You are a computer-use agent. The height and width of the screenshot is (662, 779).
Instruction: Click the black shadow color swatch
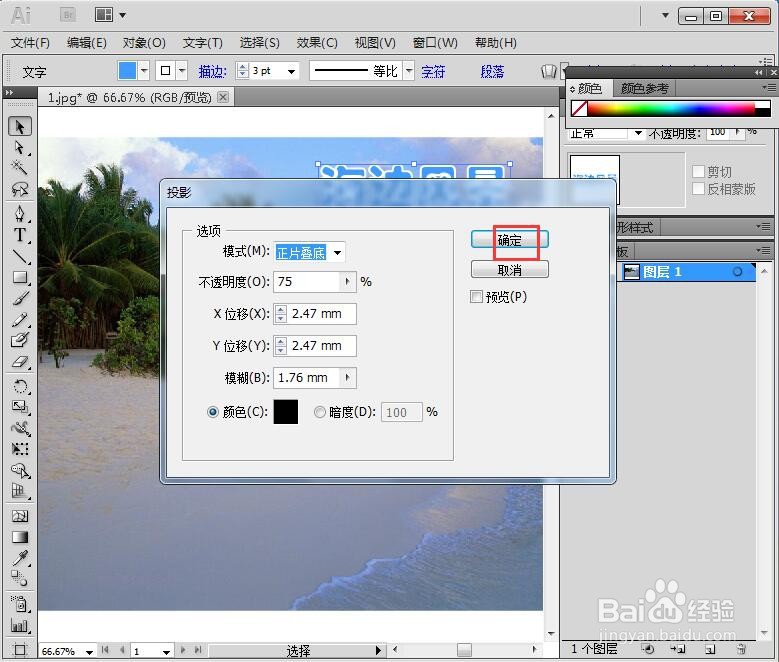coord(286,412)
